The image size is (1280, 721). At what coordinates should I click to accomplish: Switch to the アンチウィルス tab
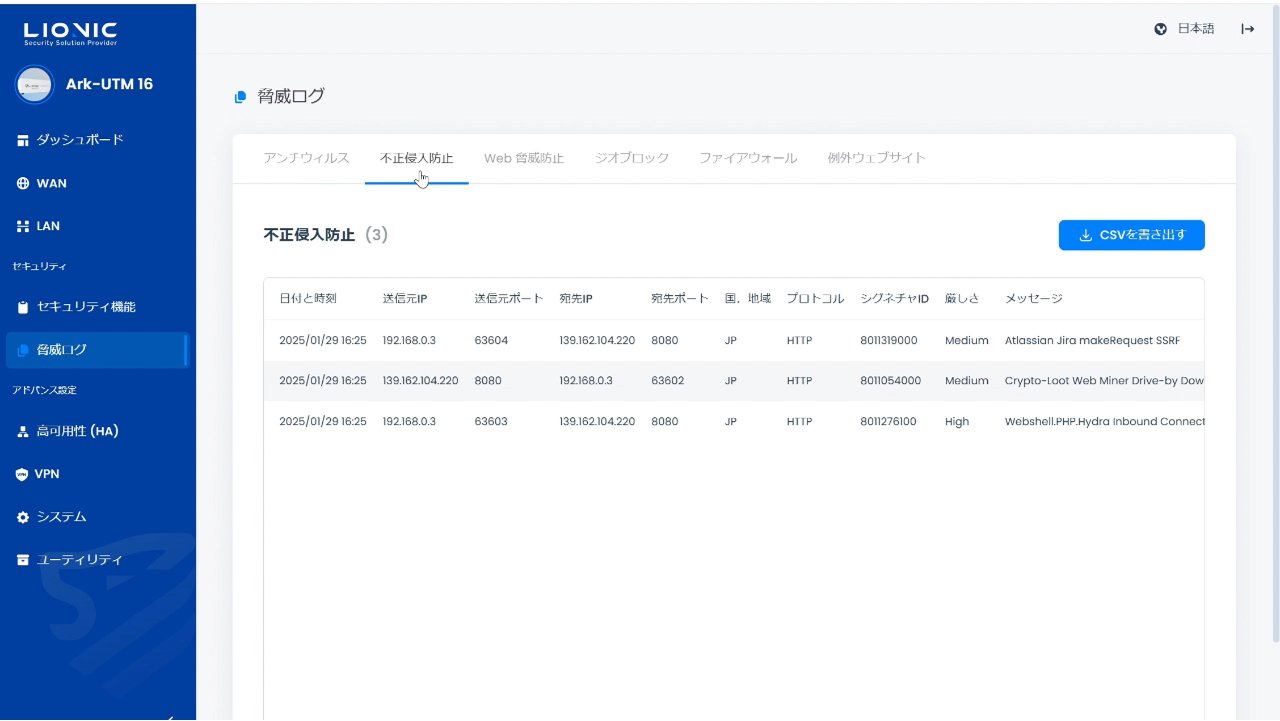(306, 158)
